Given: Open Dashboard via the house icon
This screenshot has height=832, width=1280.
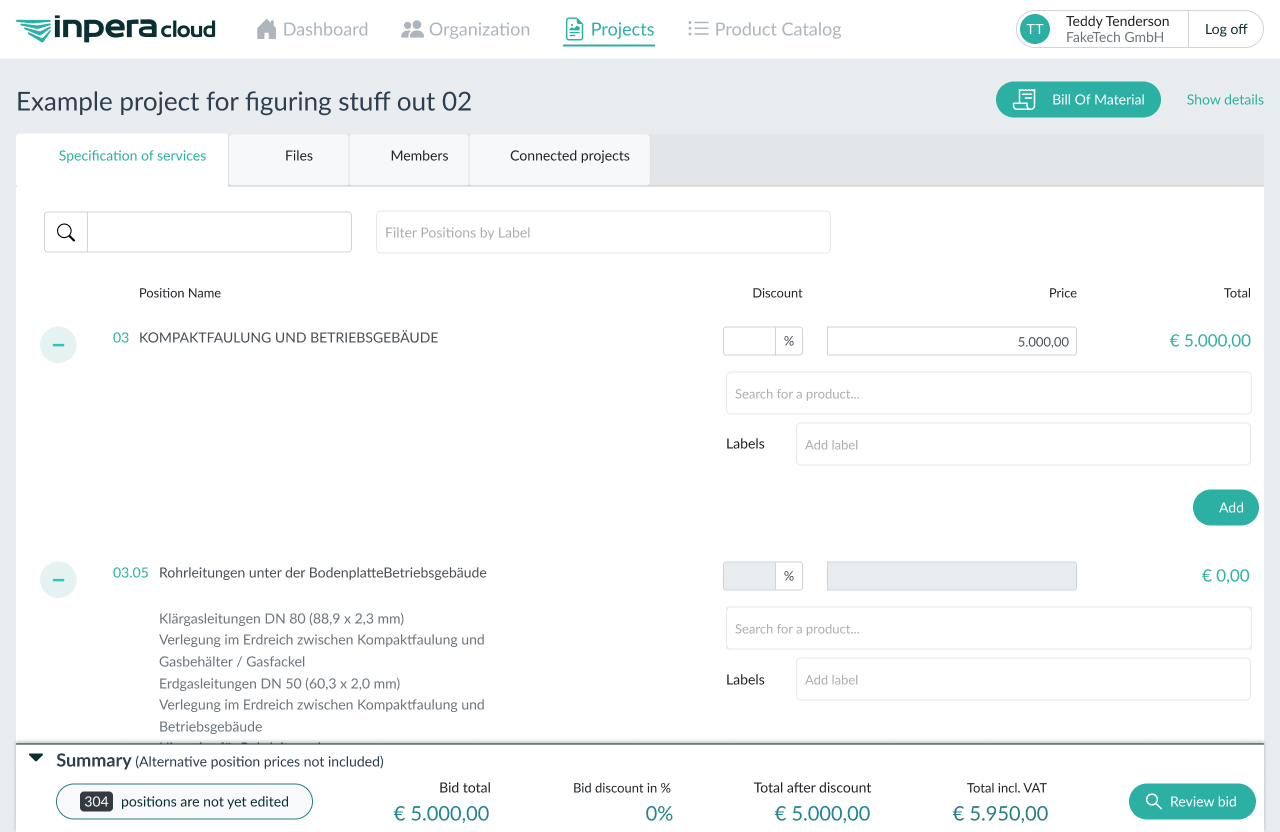Looking at the screenshot, I should [266, 29].
